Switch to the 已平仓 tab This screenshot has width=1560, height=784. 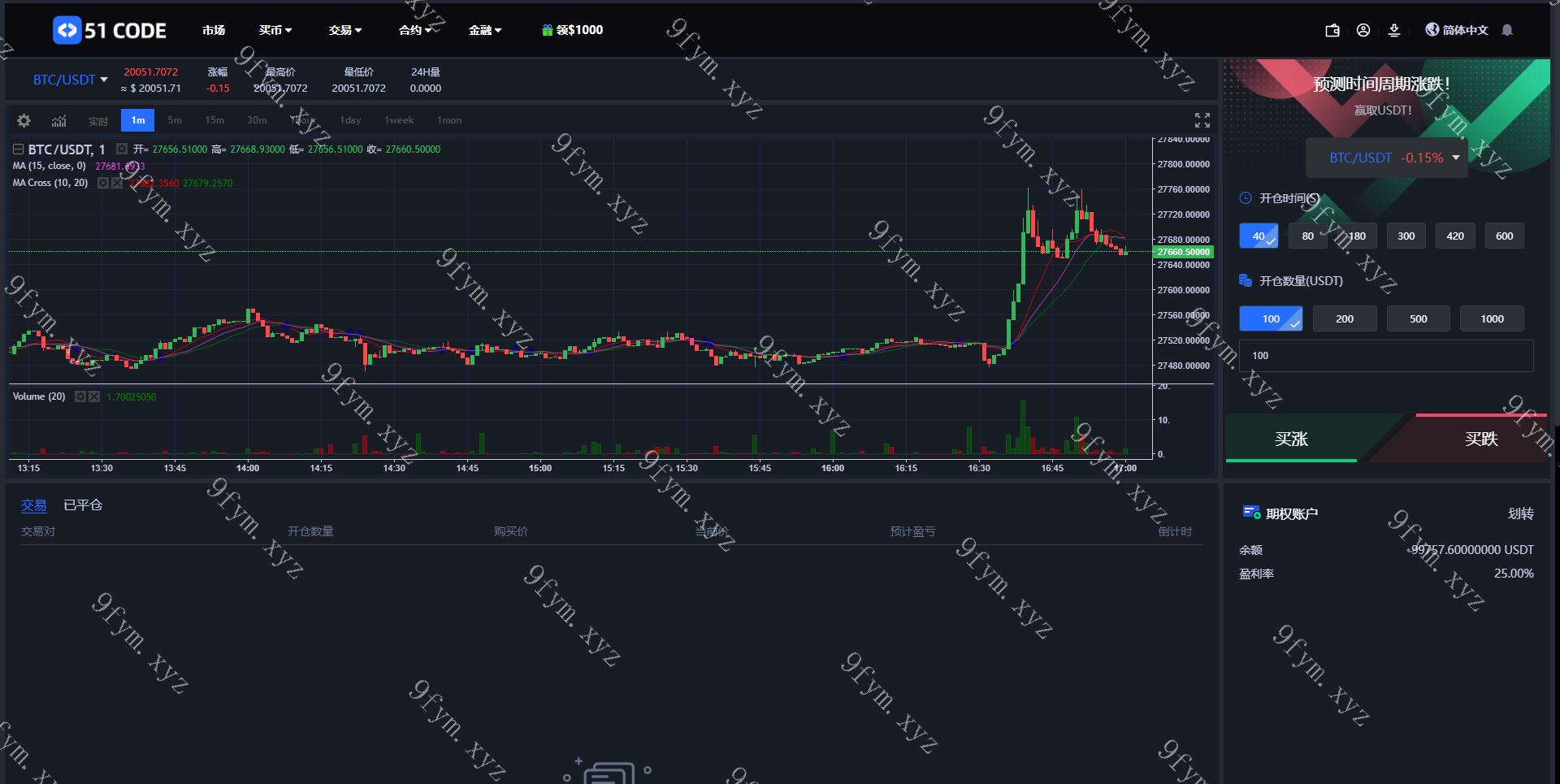[83, 505]
